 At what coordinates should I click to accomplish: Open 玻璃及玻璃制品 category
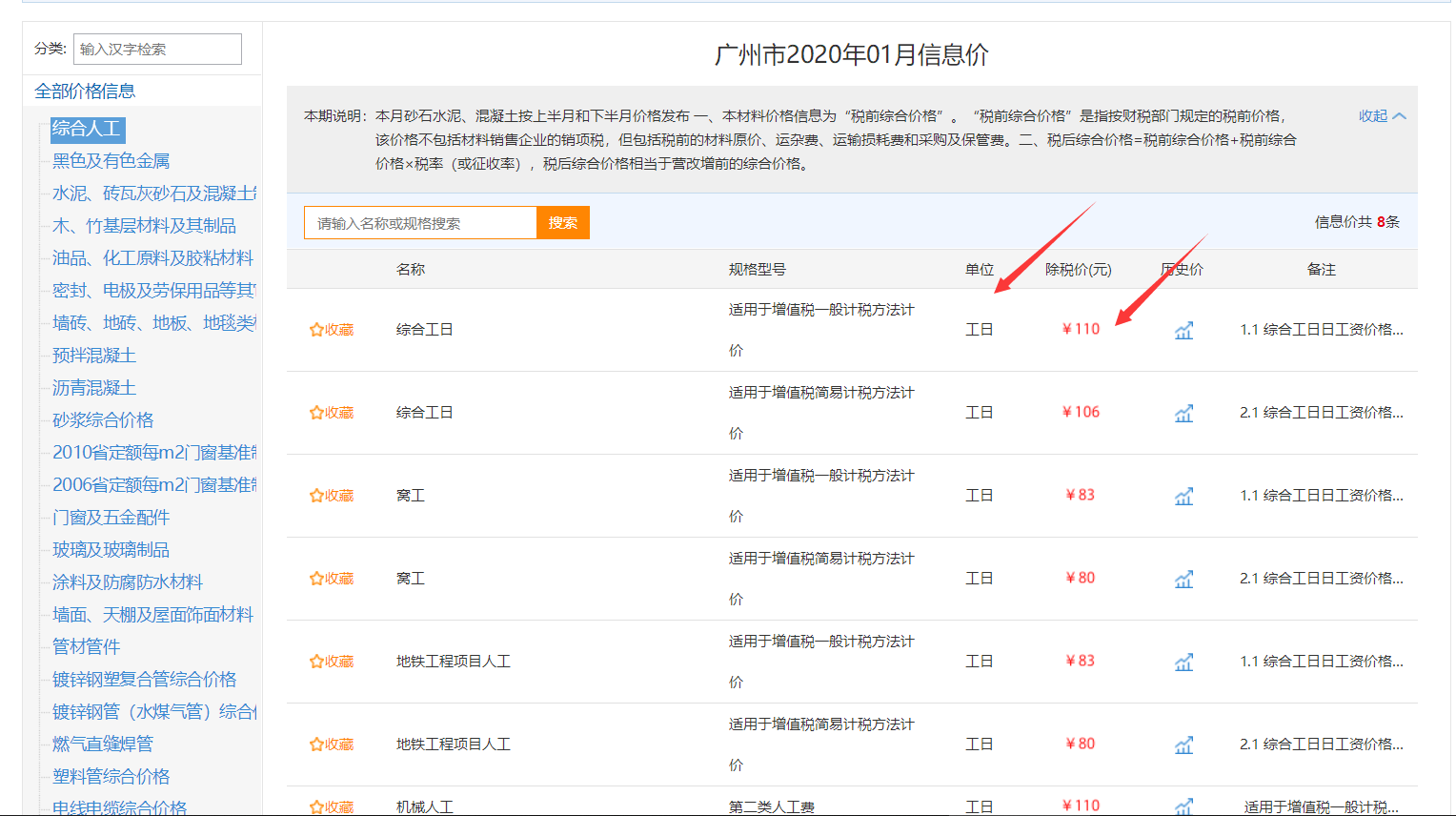point(111,550)
